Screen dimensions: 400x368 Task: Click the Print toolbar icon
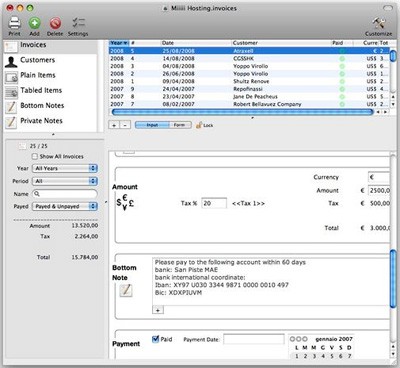tap(14, 23)
